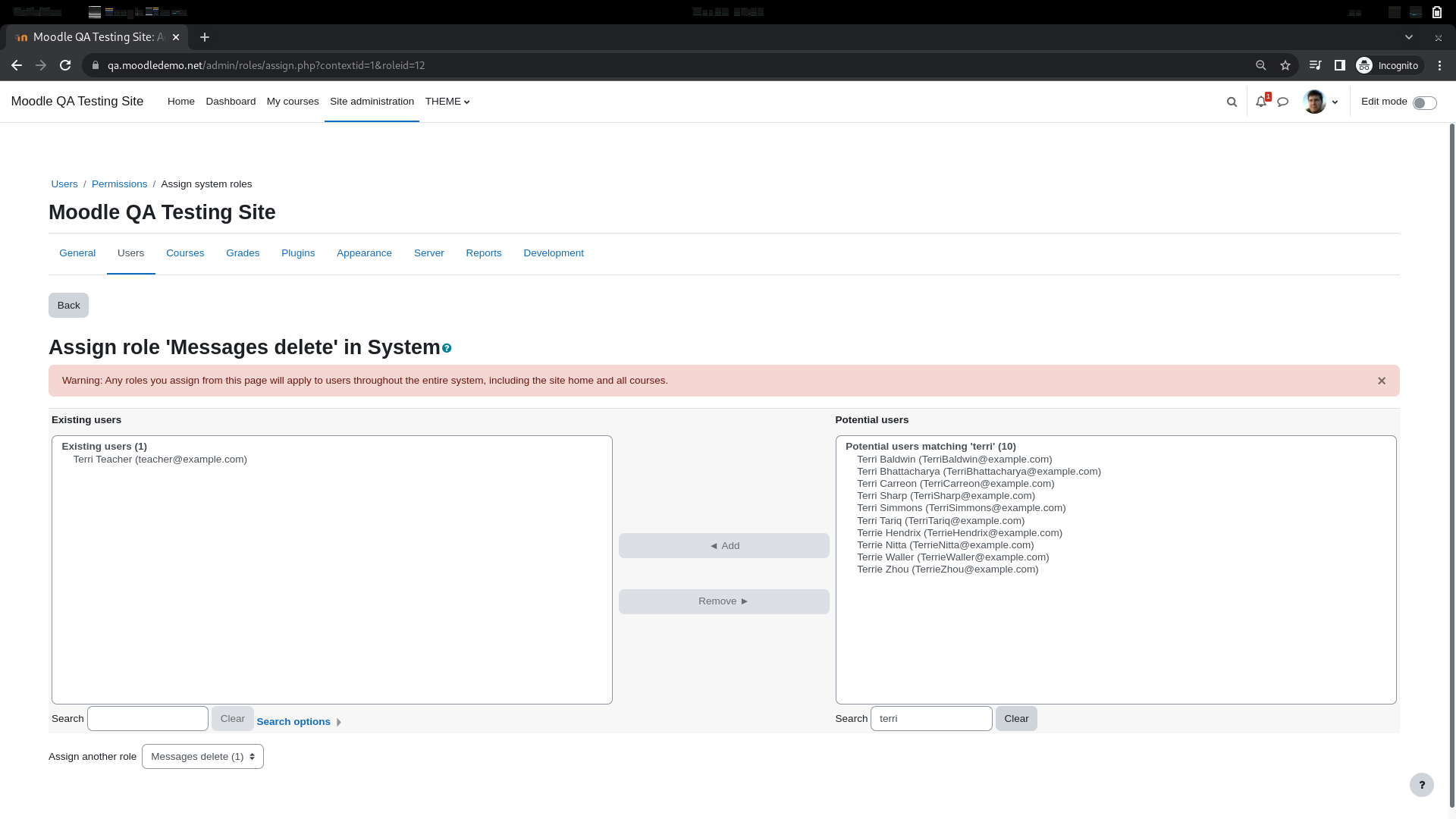Select potential user Terri Simmons

[962, 508]
